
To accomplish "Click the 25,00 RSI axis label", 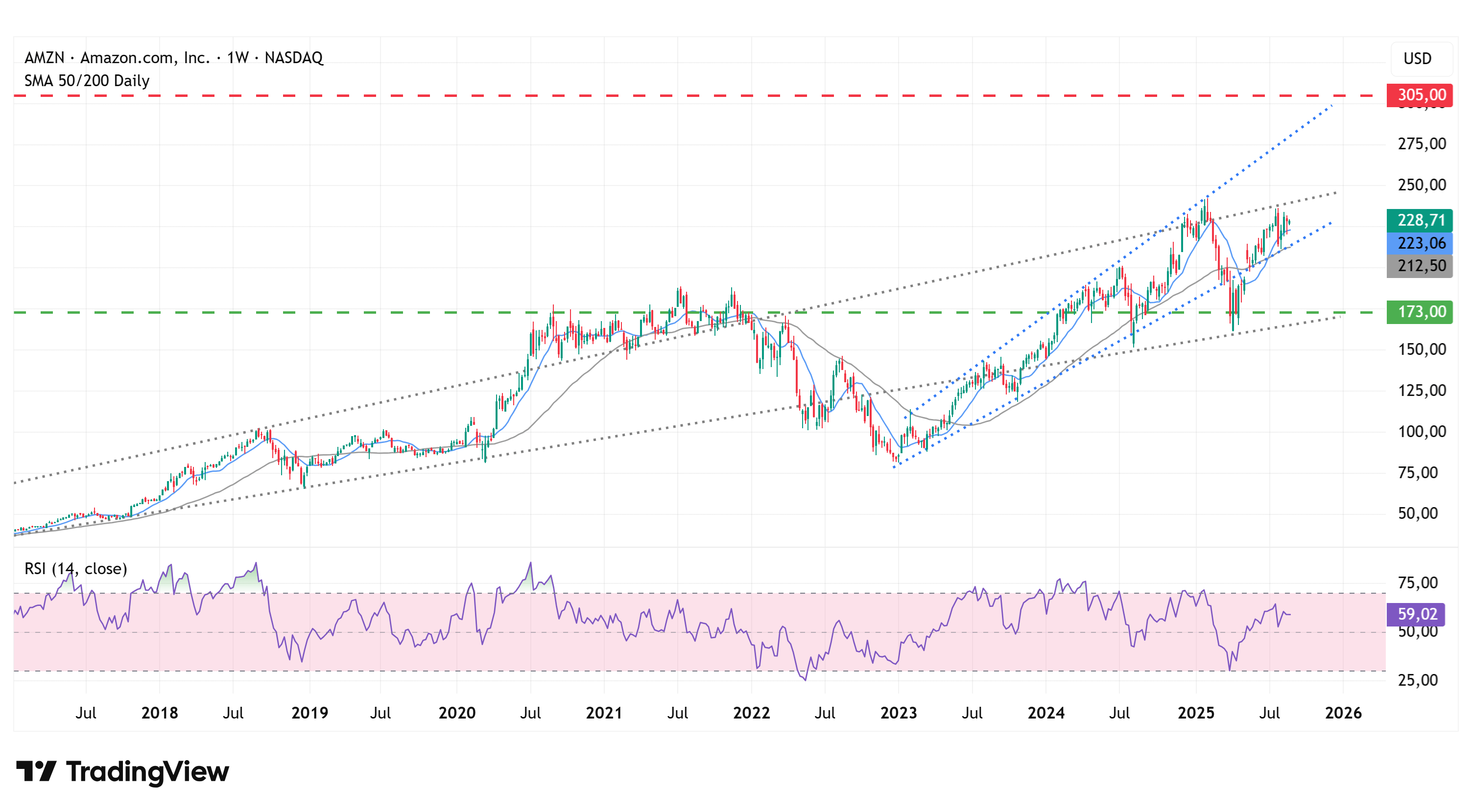I will [x=1418, y=680].
